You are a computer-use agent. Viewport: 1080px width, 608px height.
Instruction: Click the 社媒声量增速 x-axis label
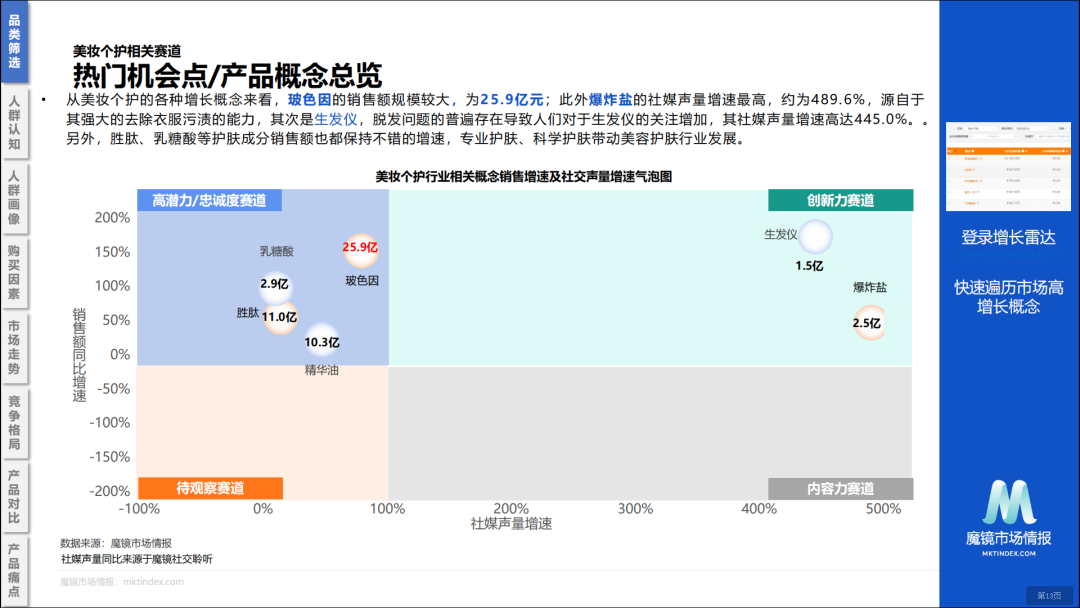pos(511,524)
